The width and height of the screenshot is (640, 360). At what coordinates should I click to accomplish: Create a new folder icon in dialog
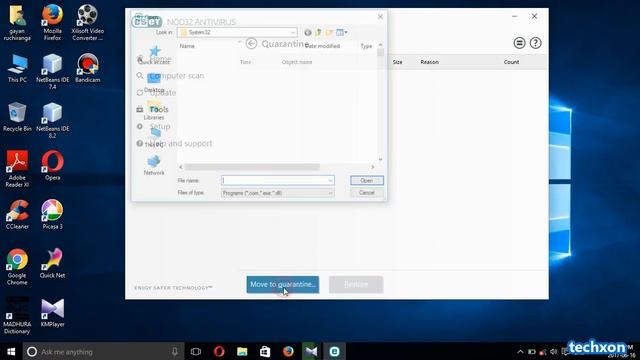[x=329, y=32]
